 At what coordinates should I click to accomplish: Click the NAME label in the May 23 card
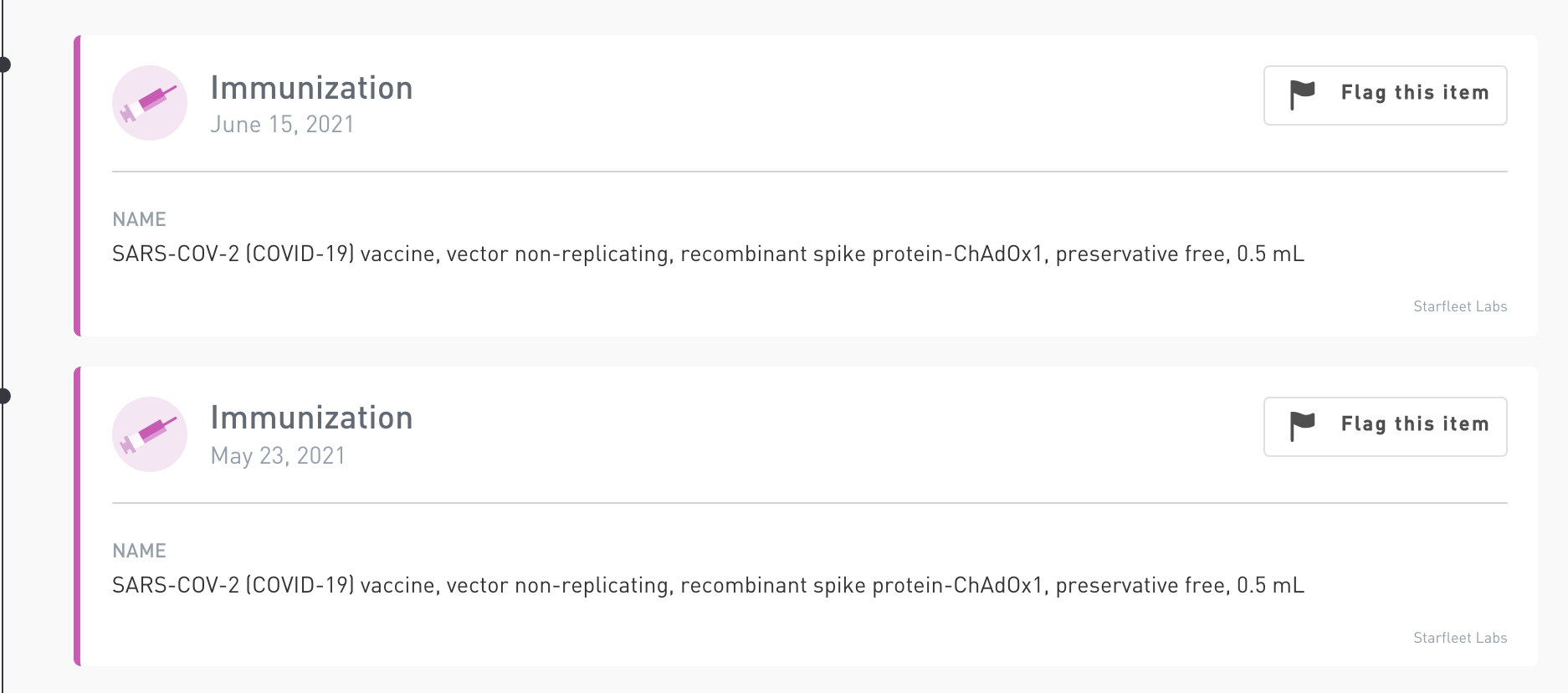coord(139,551)
